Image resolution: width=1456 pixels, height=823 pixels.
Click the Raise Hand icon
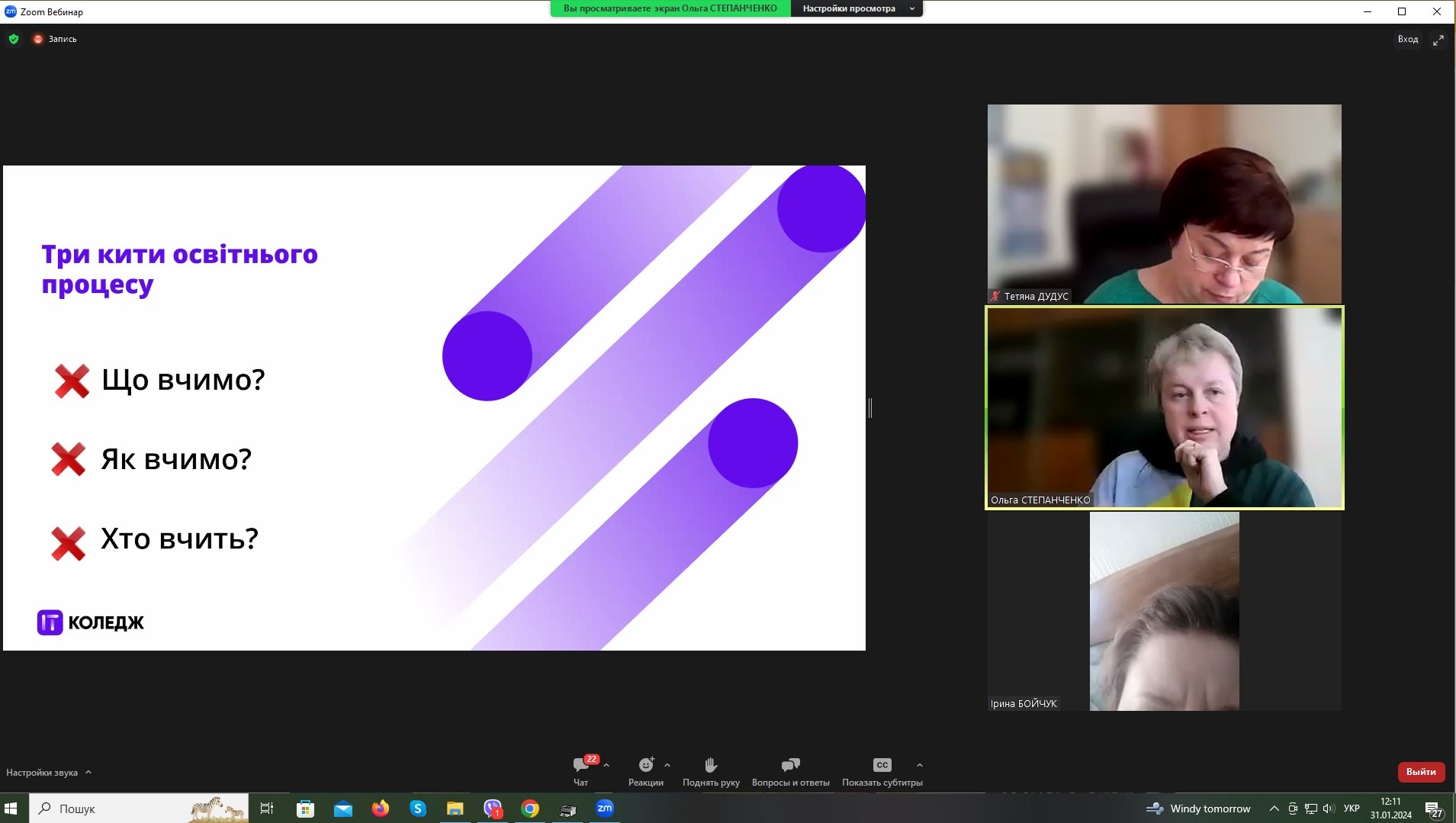[x=711, y=765]
